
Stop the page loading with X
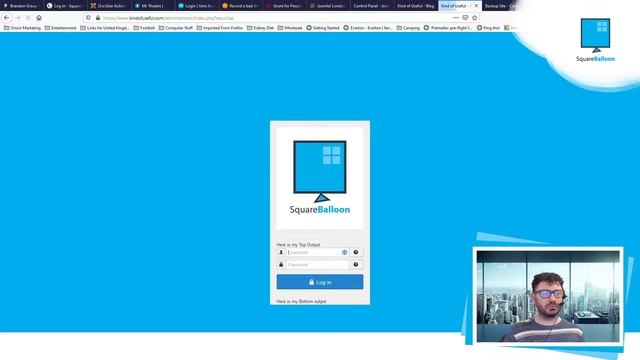pyautogui.click(x=28, y=18)
